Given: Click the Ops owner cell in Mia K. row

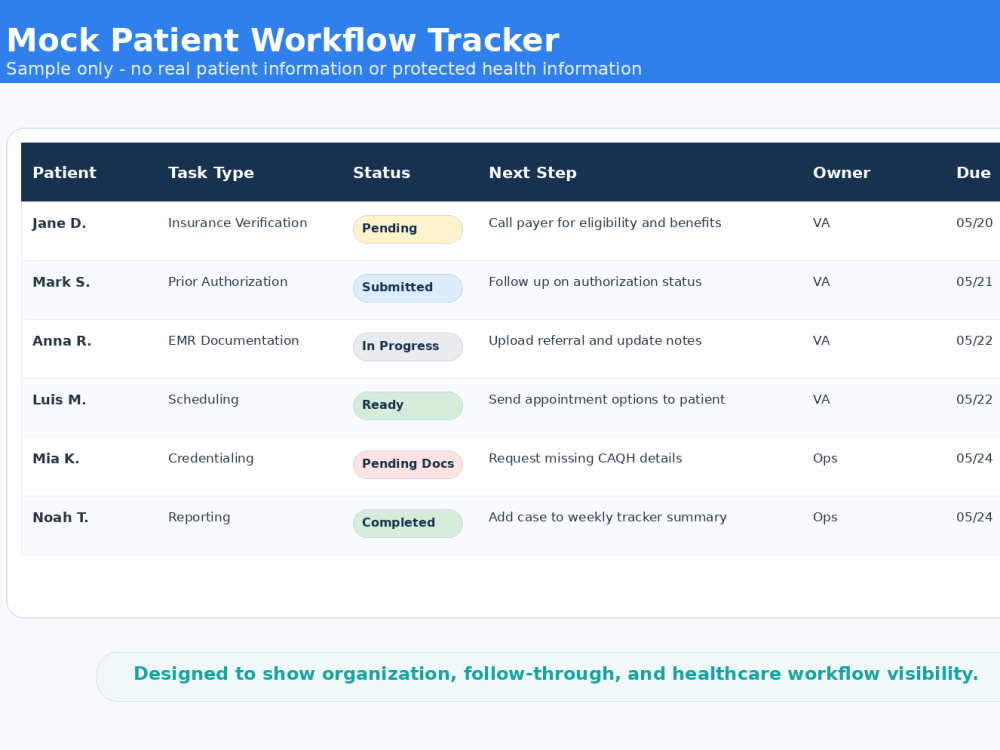Looking at the screenshot, I should click(x=825, y=459).
